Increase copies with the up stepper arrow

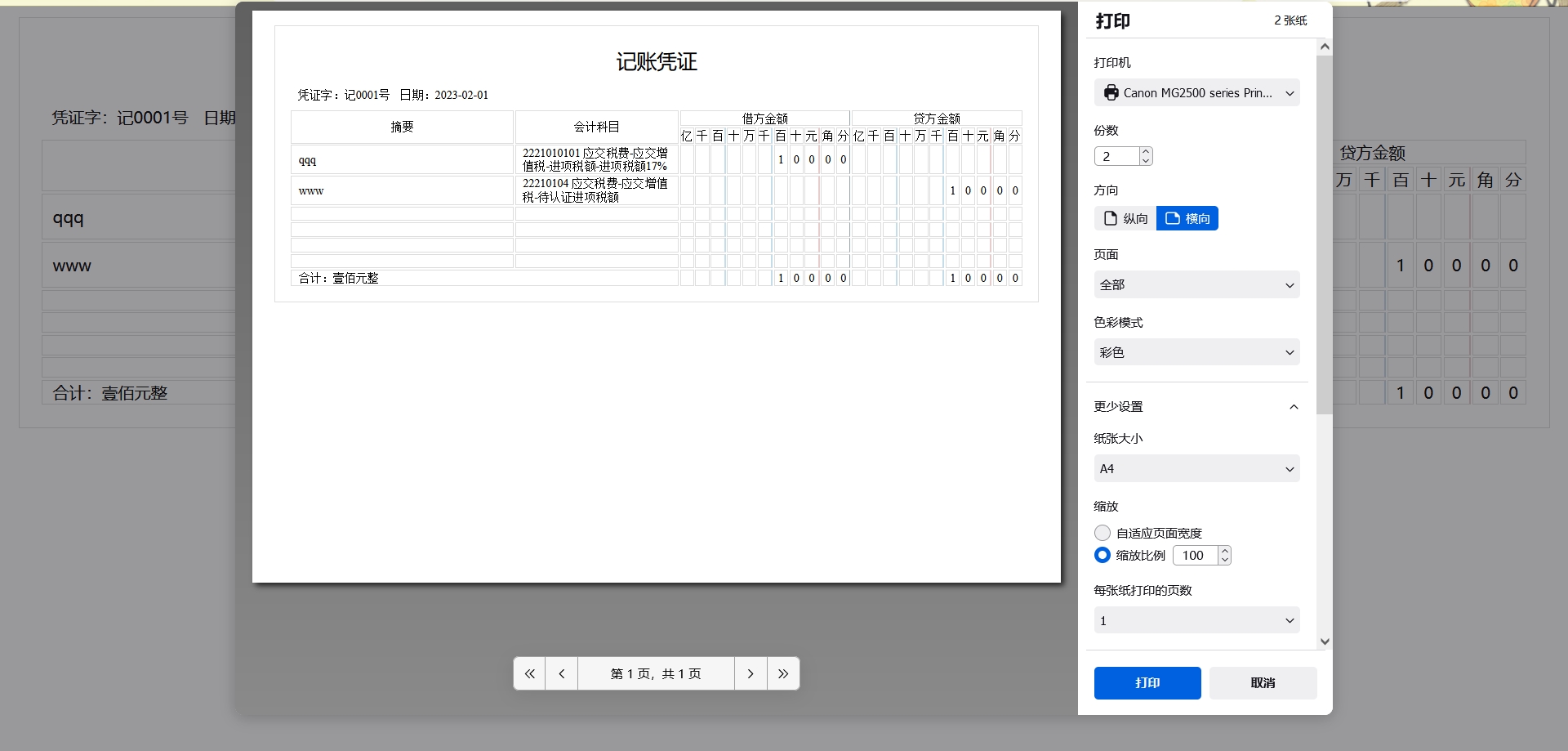click(x=1146, y=151)
